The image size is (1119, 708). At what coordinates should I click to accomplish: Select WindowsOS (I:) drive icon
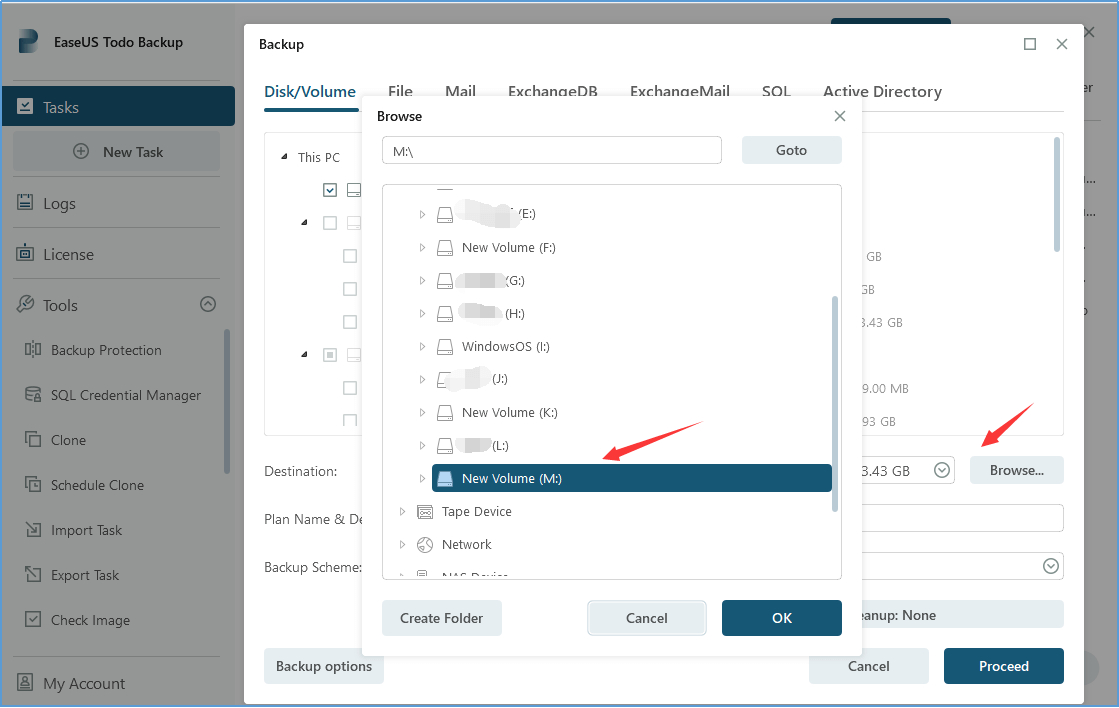[445, 347]
